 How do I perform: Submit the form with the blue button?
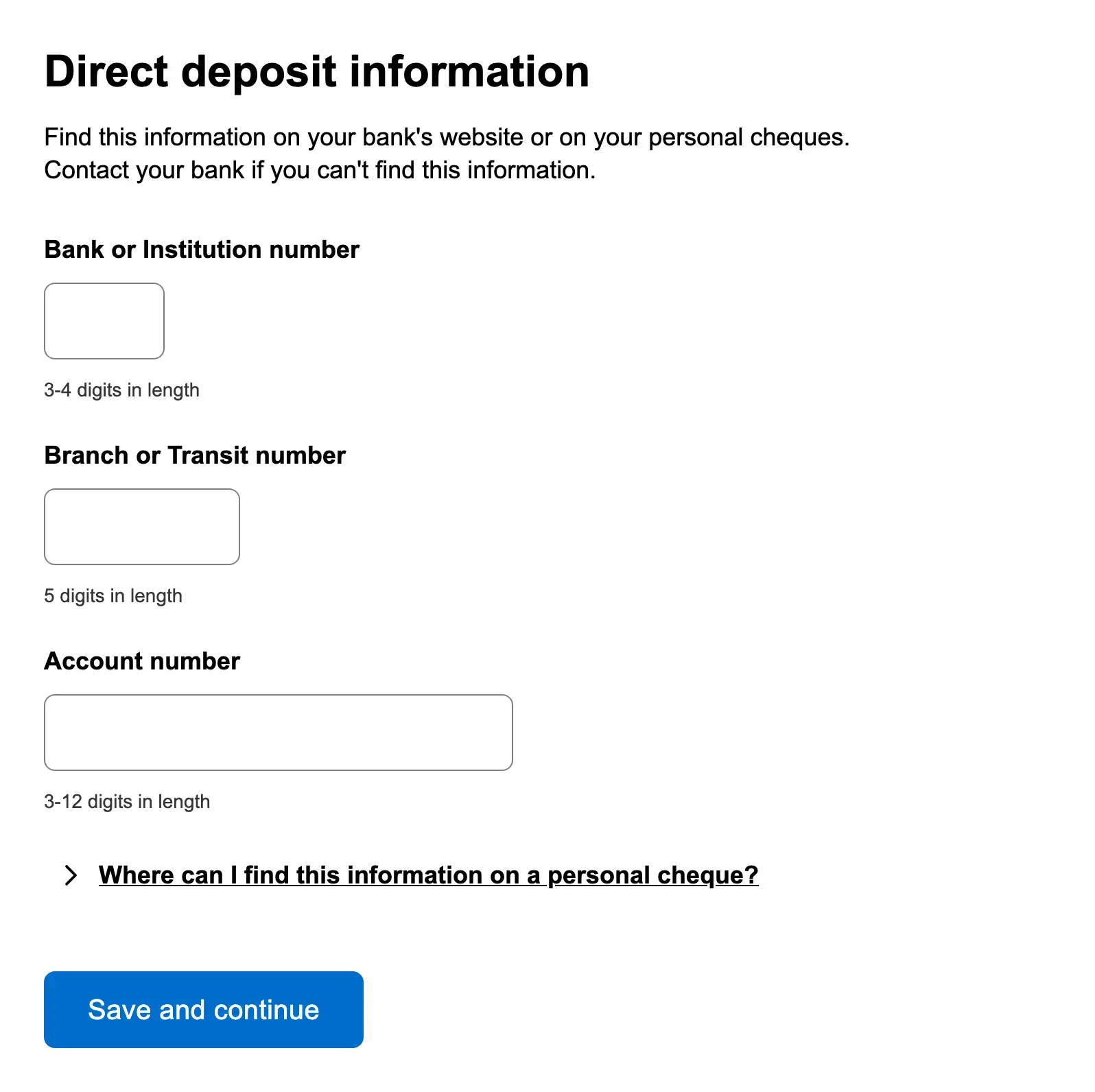point(203,1009)
